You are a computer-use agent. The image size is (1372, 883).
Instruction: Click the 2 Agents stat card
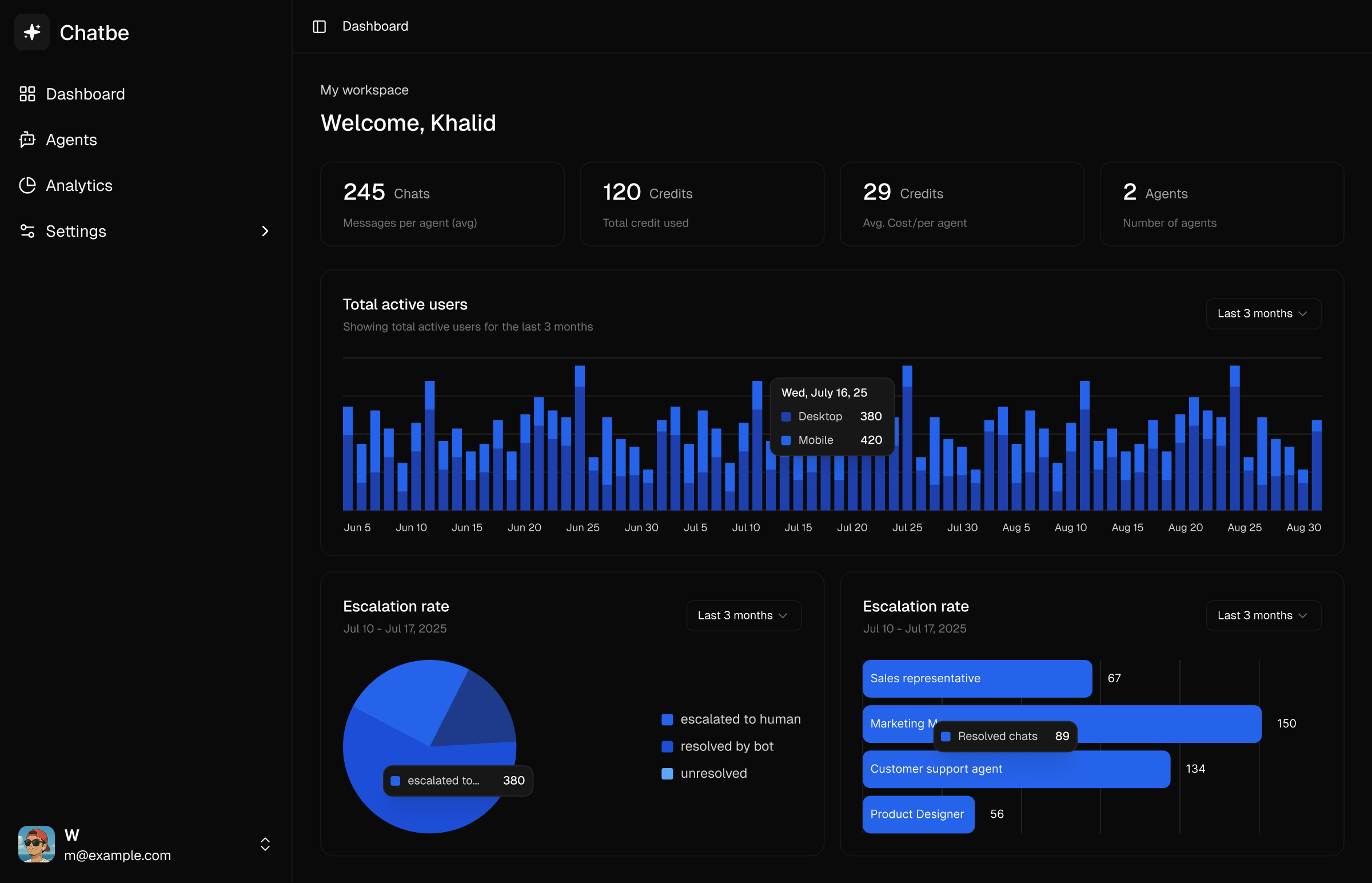[x=1222, y=204]
